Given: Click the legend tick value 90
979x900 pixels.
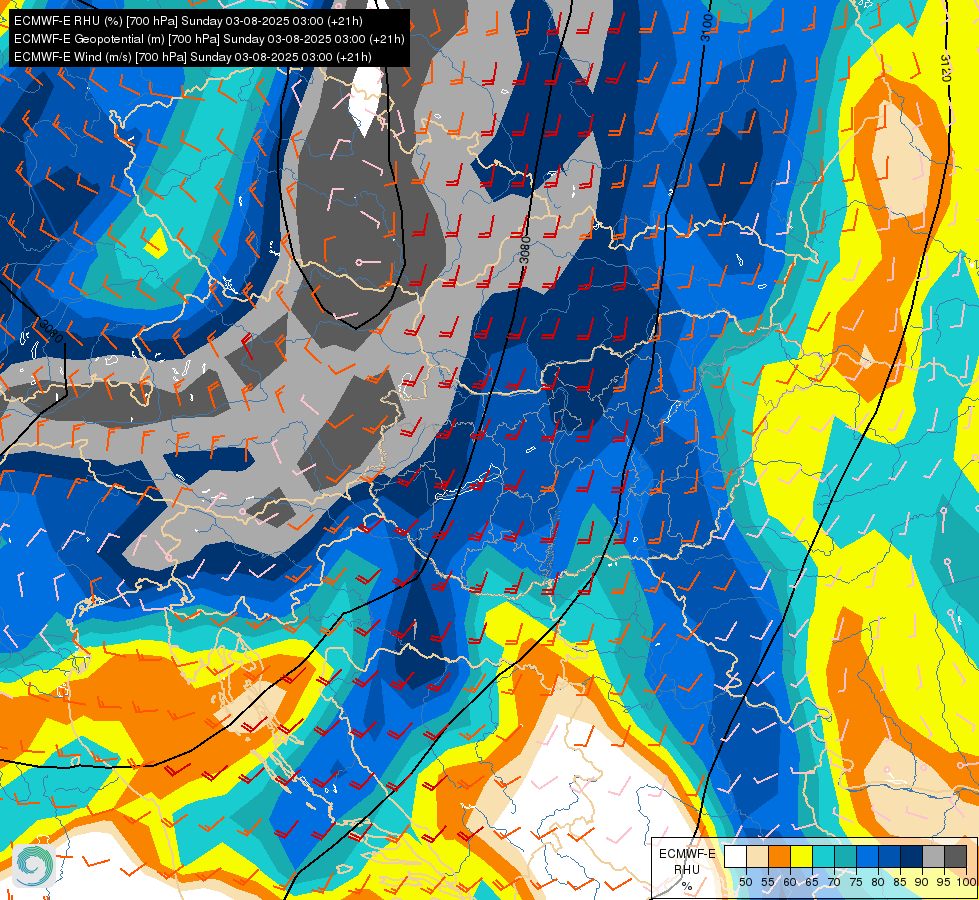Looking at the screenshot, I should pyautogui.click(x=922, y=882).
